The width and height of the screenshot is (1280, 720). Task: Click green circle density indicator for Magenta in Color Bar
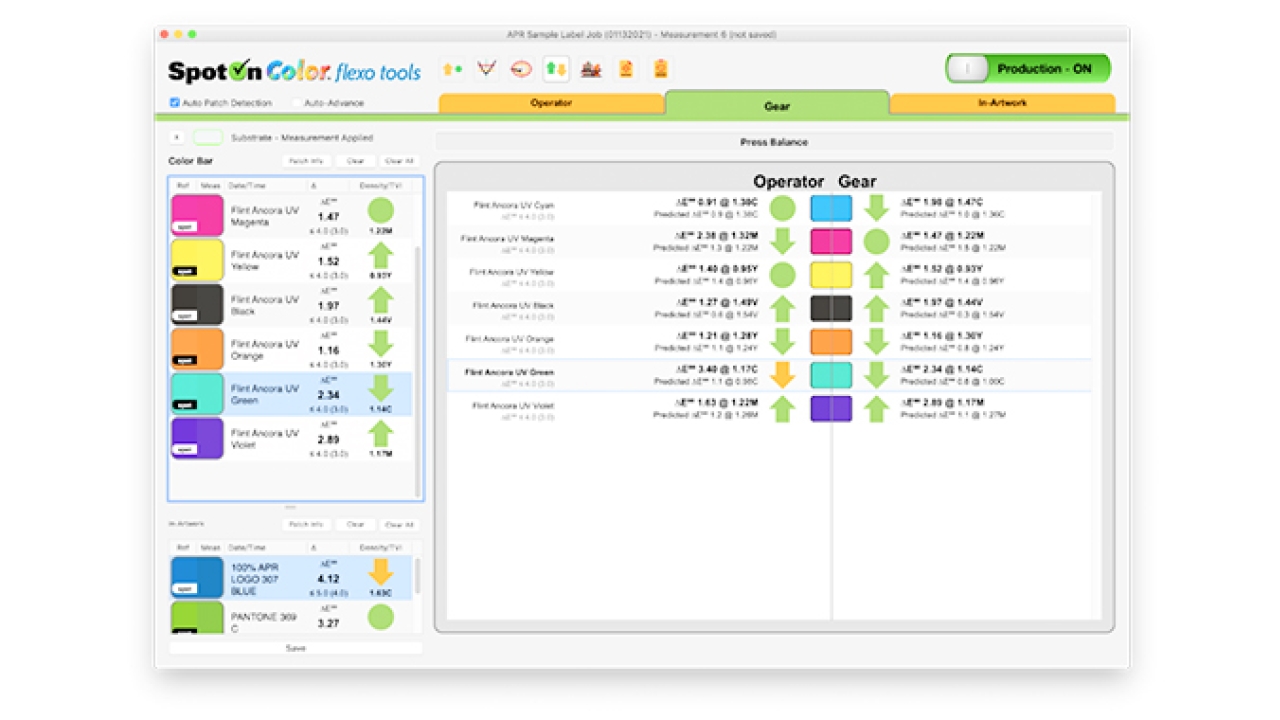(380, 210)
